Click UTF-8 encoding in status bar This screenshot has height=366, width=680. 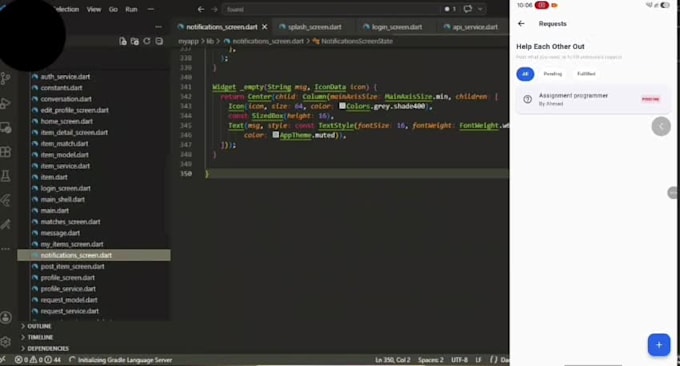(x=459, y=360)
